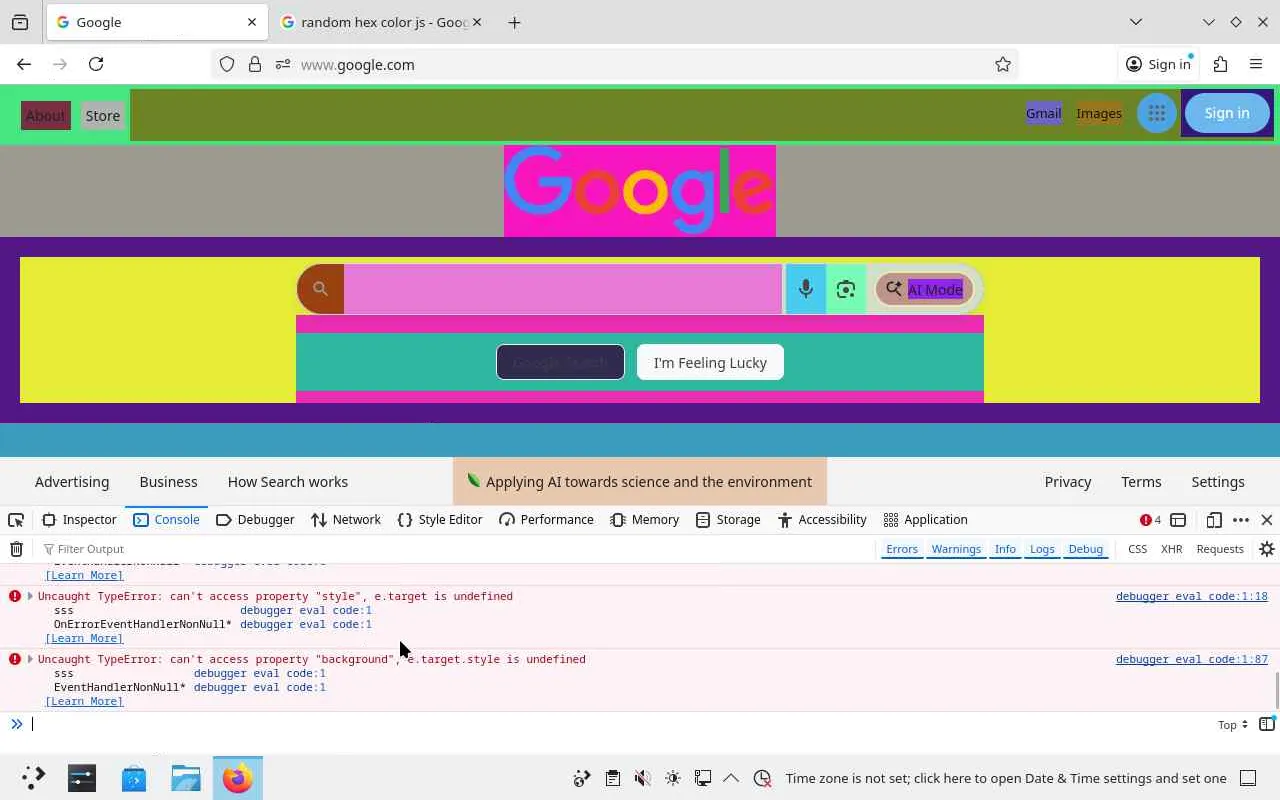1280x800 pixels.
Task: Enable the CSS filter in console
Action: click(1137, 549)
